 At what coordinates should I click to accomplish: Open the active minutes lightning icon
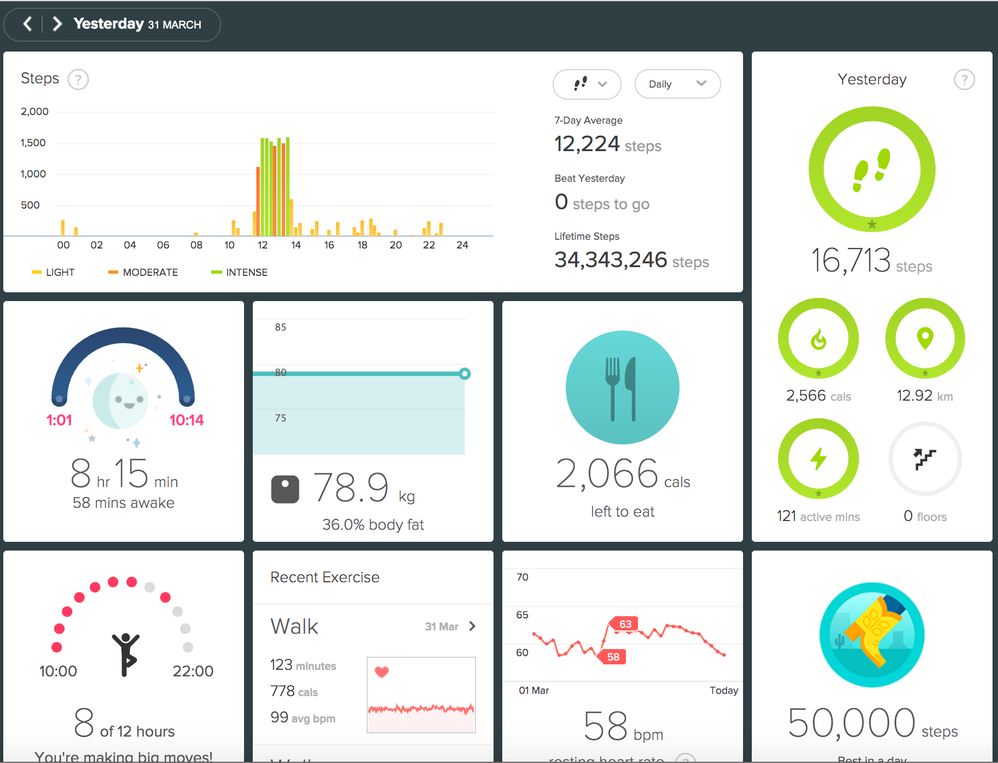coord(818,459)
